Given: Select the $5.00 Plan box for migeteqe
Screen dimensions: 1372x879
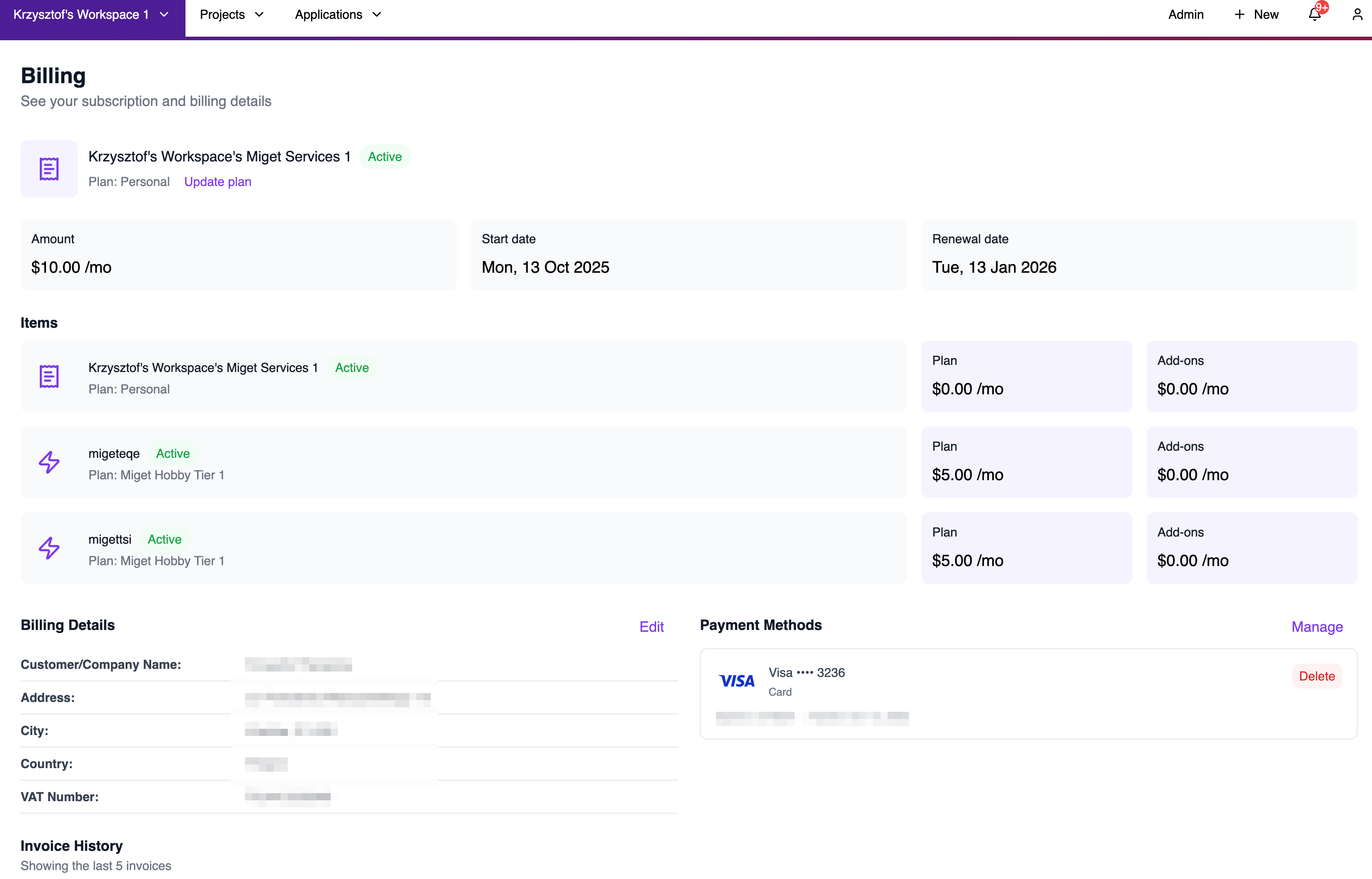Looking at the screenshot, I should point(1026,462).
